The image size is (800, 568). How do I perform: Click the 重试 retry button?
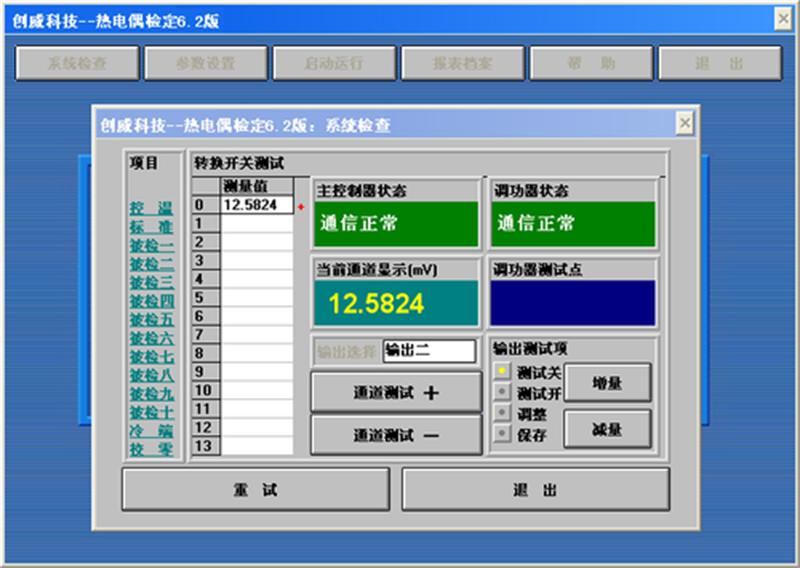coord(256,490)
